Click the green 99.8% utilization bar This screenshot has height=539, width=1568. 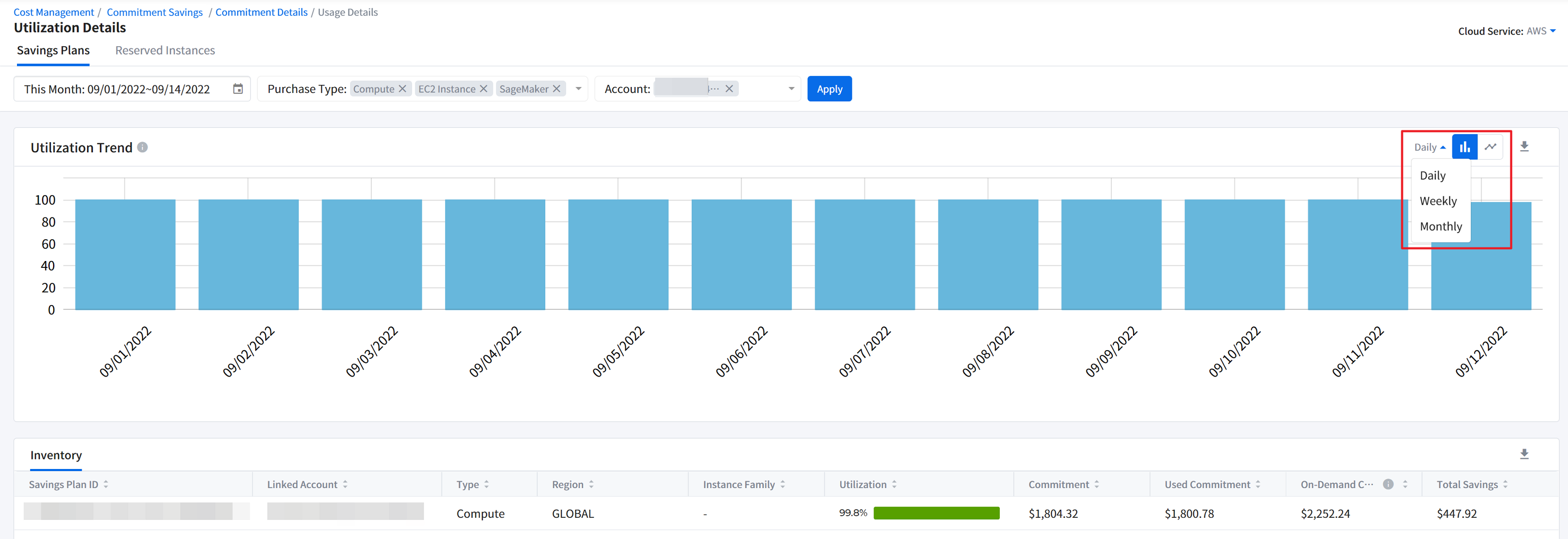(x=936, y=514)
